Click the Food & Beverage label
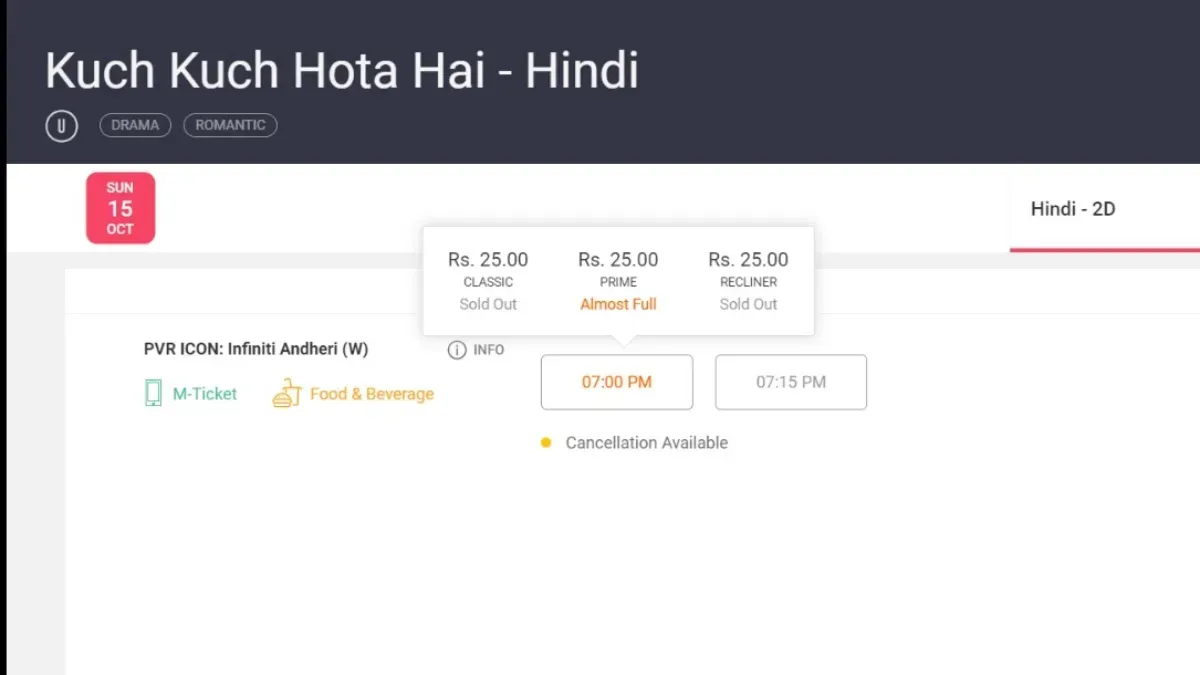This screenshot has height=675, width=1200. pos(372,394)
